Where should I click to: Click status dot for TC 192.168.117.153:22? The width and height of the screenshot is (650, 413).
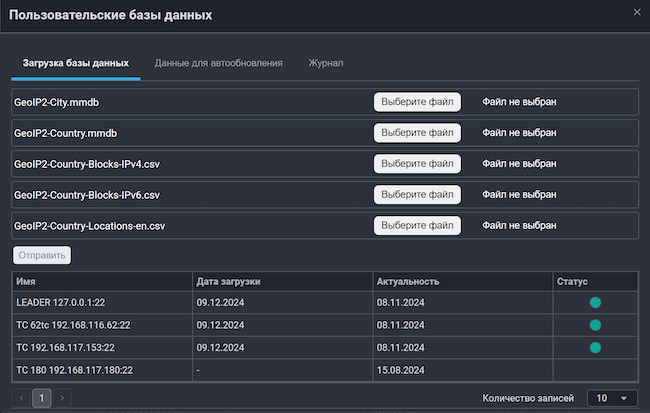[595, 348]
